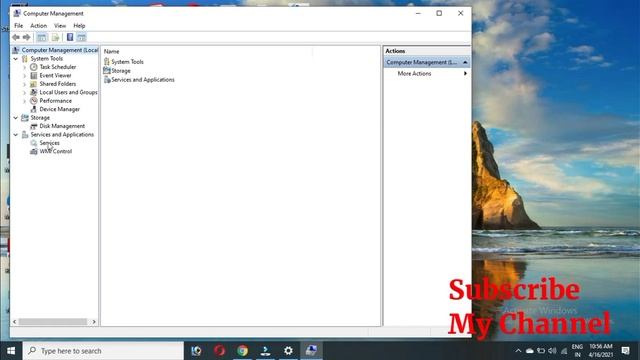Open the File menu
This screenshot has width=640, height=360.
19,26
